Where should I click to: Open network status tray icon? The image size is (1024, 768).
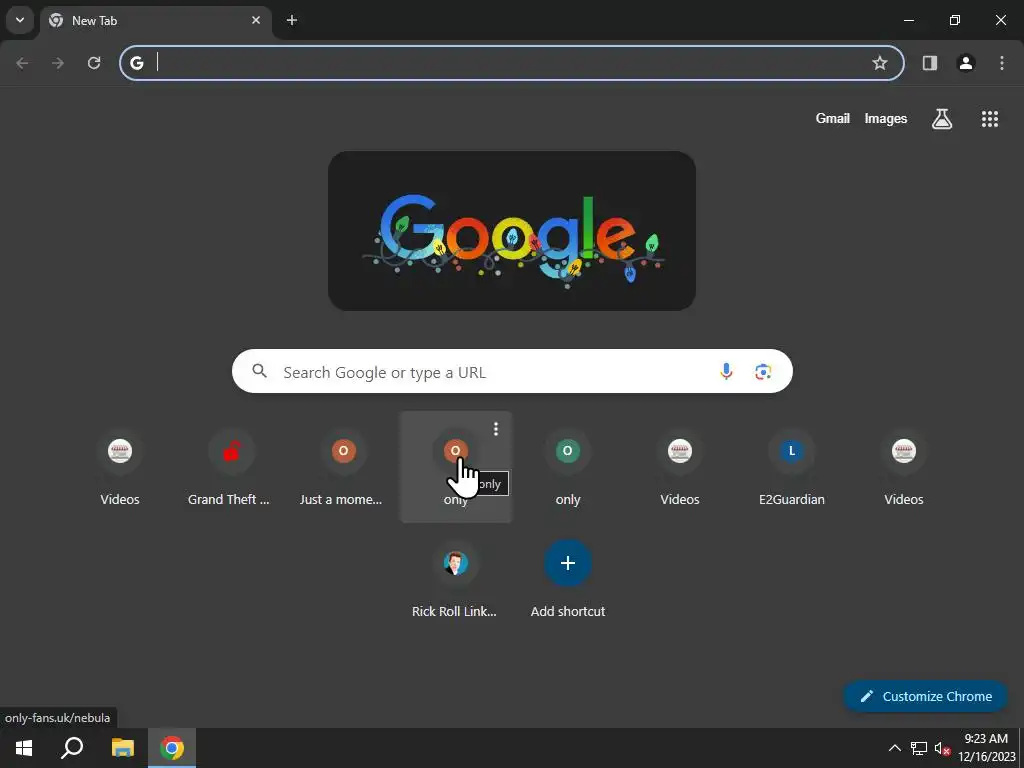pos(919,748)
